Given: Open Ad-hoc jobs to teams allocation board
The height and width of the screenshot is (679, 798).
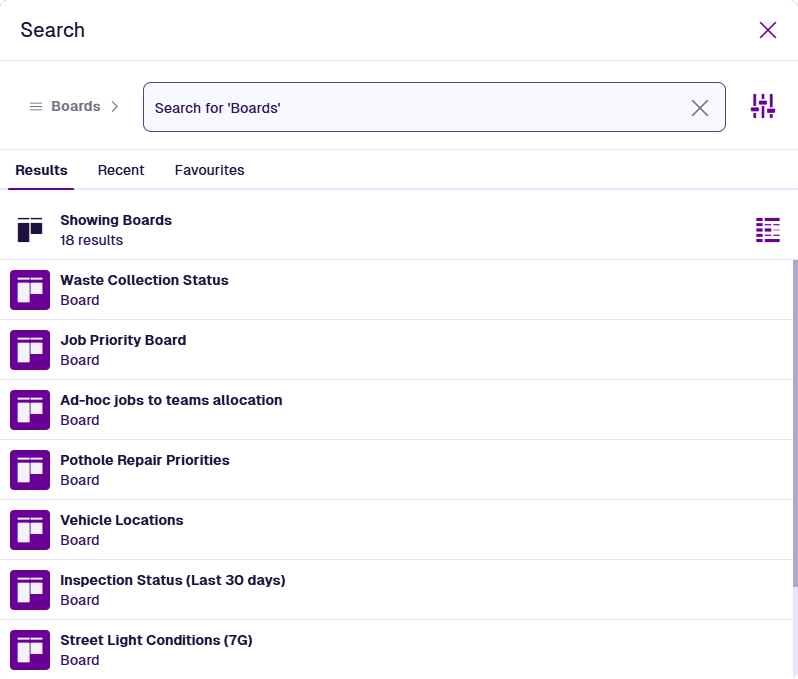Looking at the screenshot, I should pyautogui.click(x=171, y=400).
